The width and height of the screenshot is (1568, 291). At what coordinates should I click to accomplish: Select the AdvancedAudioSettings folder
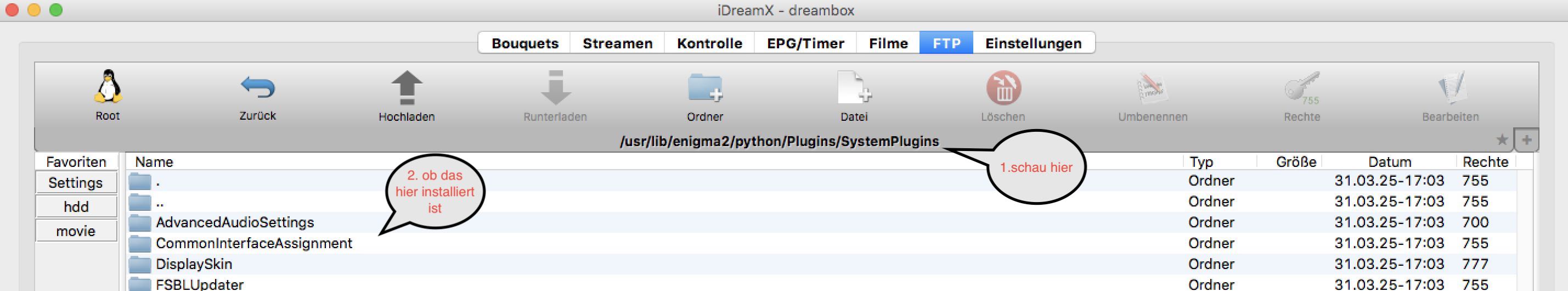[235, 222]
